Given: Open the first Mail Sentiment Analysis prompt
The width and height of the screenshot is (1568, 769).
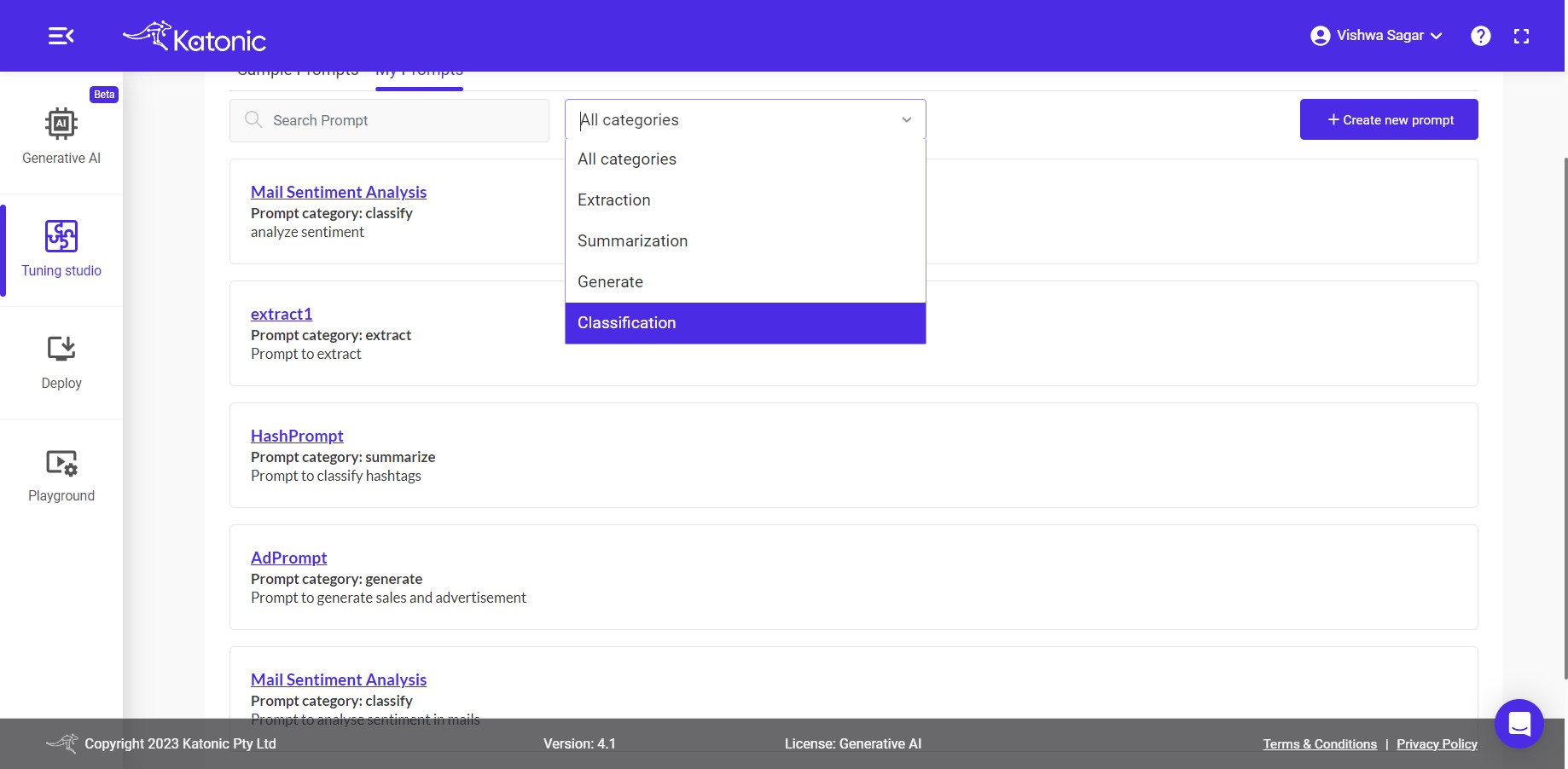Looking at the screenshot, I should pyautogui.click(x=339, y=192).
